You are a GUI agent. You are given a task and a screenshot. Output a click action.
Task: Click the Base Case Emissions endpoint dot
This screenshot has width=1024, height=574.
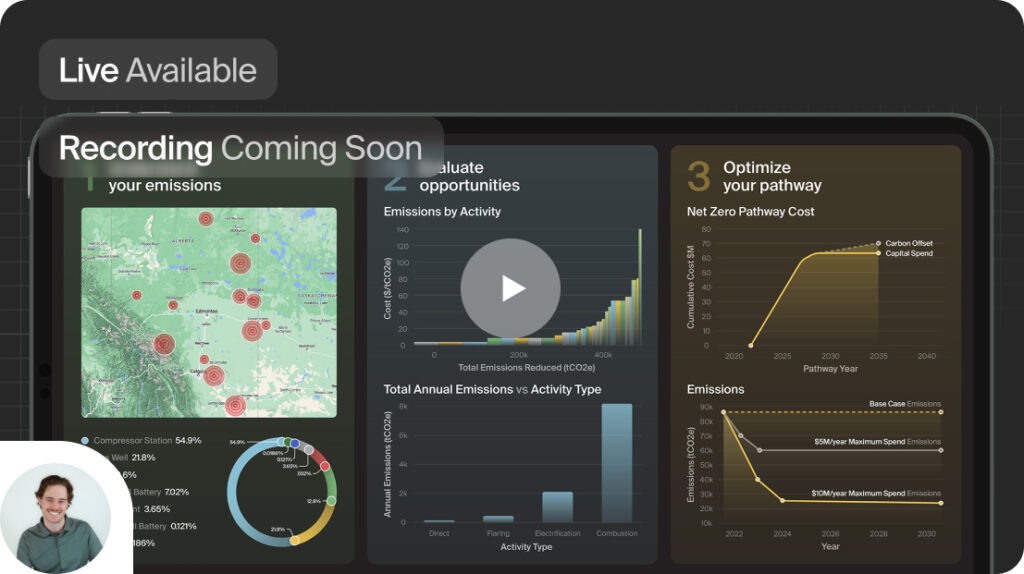coord(941,412)
